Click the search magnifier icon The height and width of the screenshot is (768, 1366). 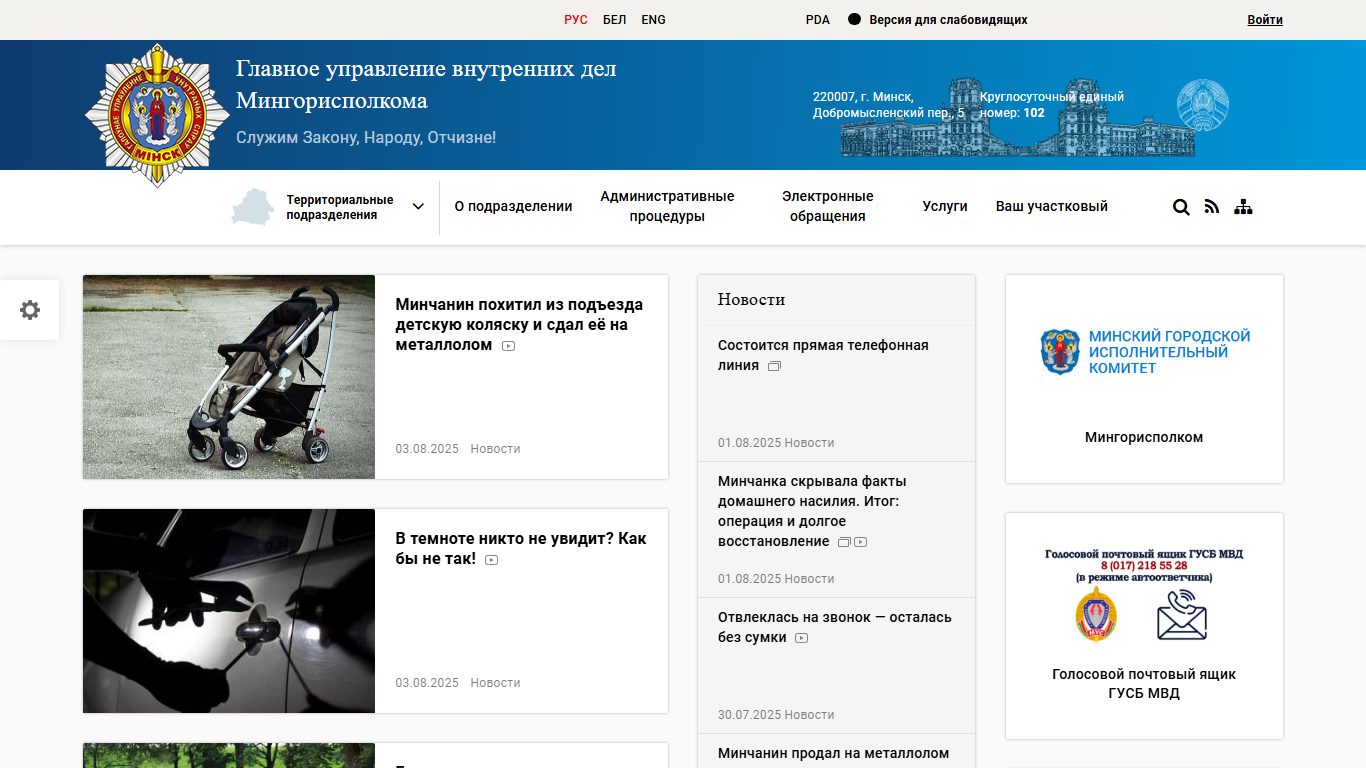click(1181, 207)
